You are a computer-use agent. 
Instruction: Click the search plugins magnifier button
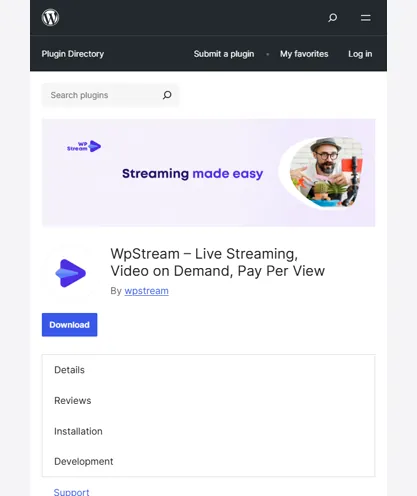pos(167,95)
